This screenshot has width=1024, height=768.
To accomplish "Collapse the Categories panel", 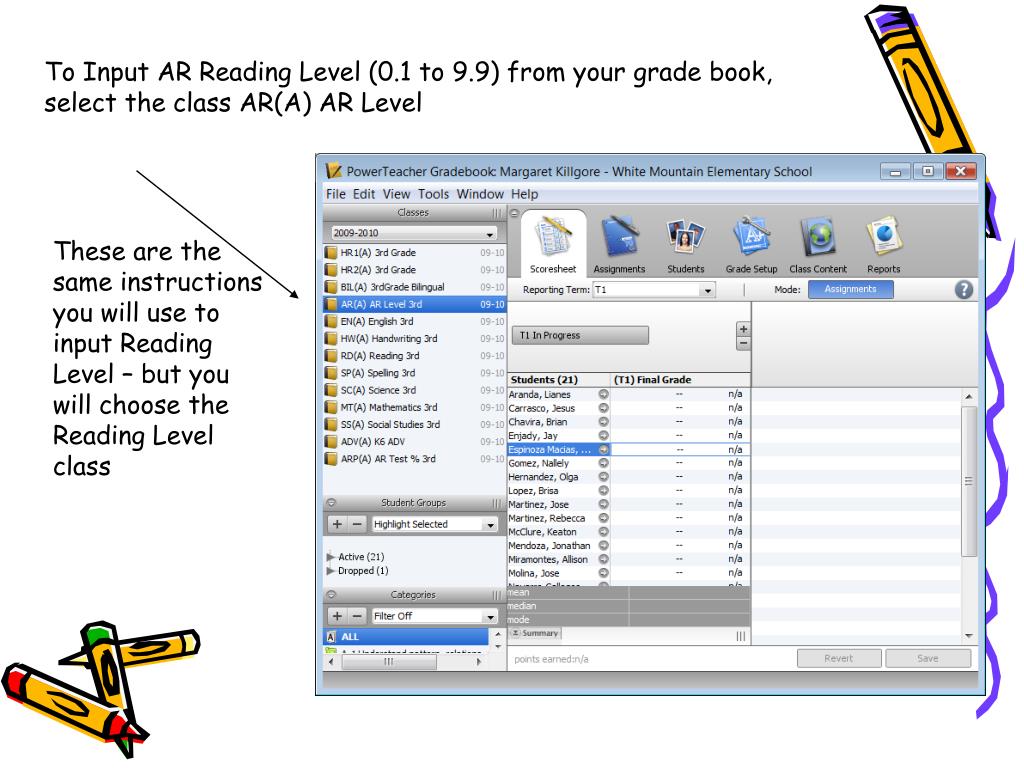I will point(331,595).
